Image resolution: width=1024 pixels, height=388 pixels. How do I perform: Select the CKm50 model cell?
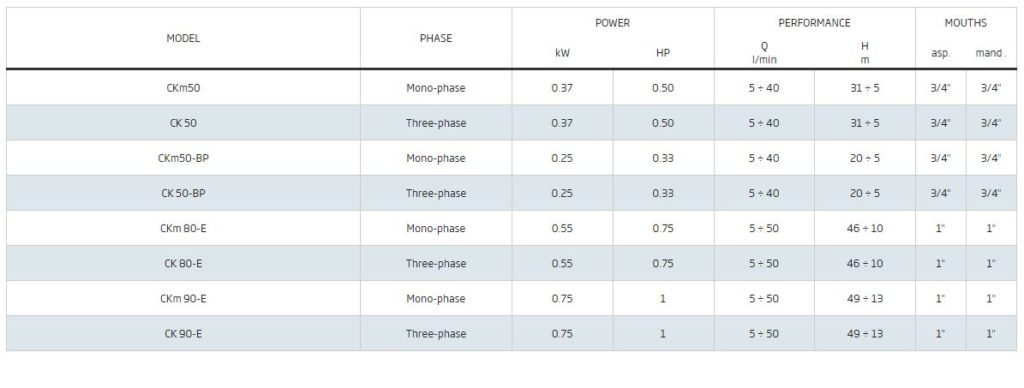point(183,88)
